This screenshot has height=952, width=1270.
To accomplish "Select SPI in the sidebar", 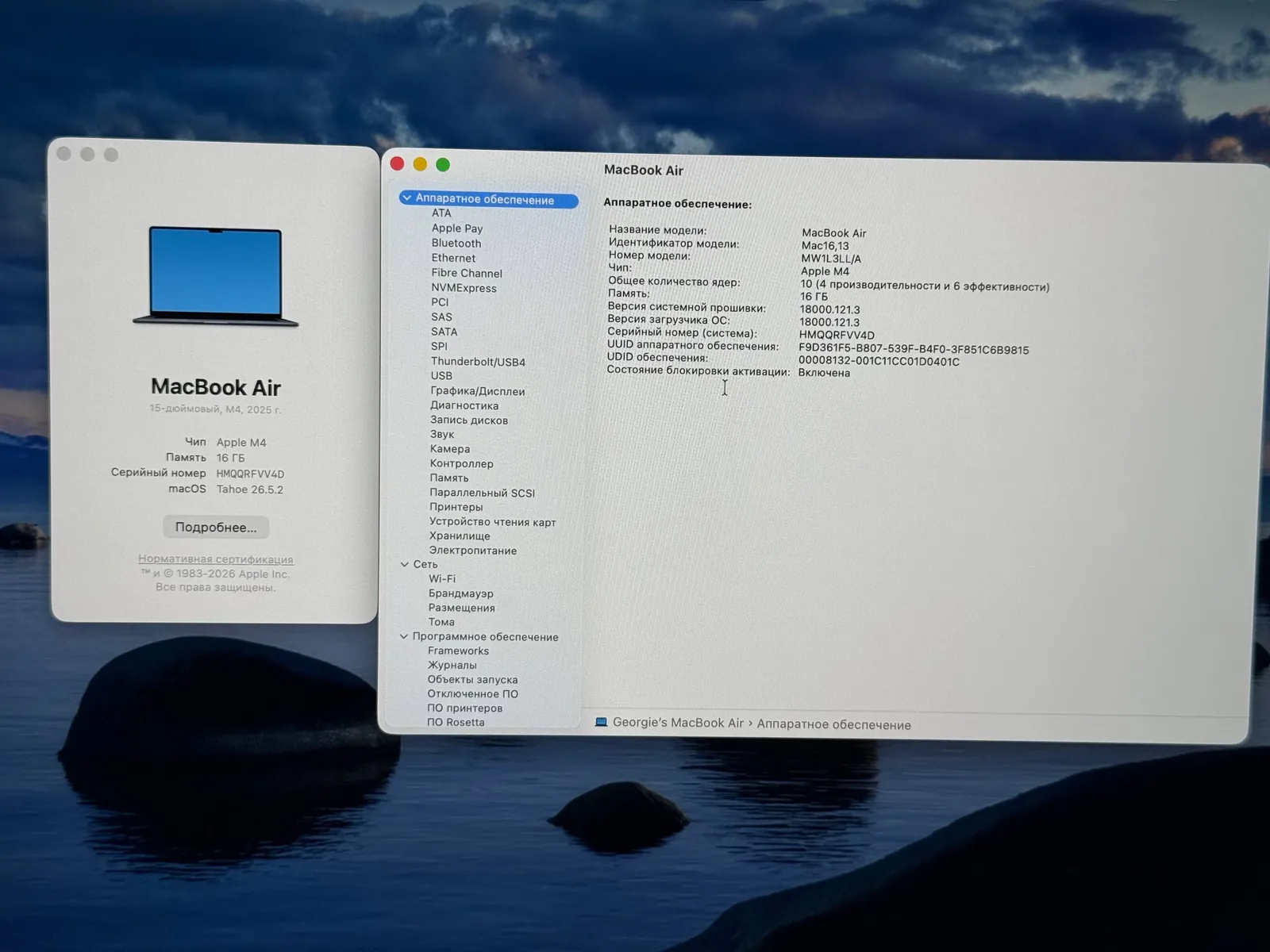I will coord(439,346).
